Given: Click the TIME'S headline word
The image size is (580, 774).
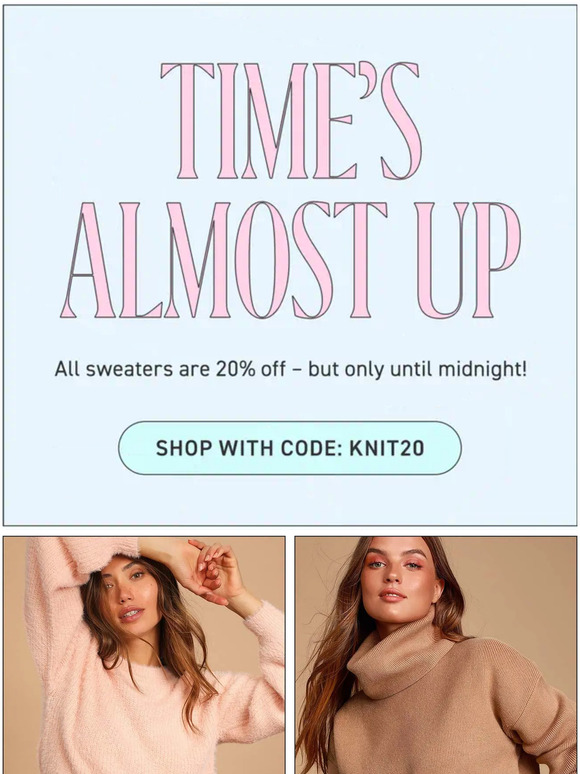Looking at the screenshot, I should click(x=291, y=120).
